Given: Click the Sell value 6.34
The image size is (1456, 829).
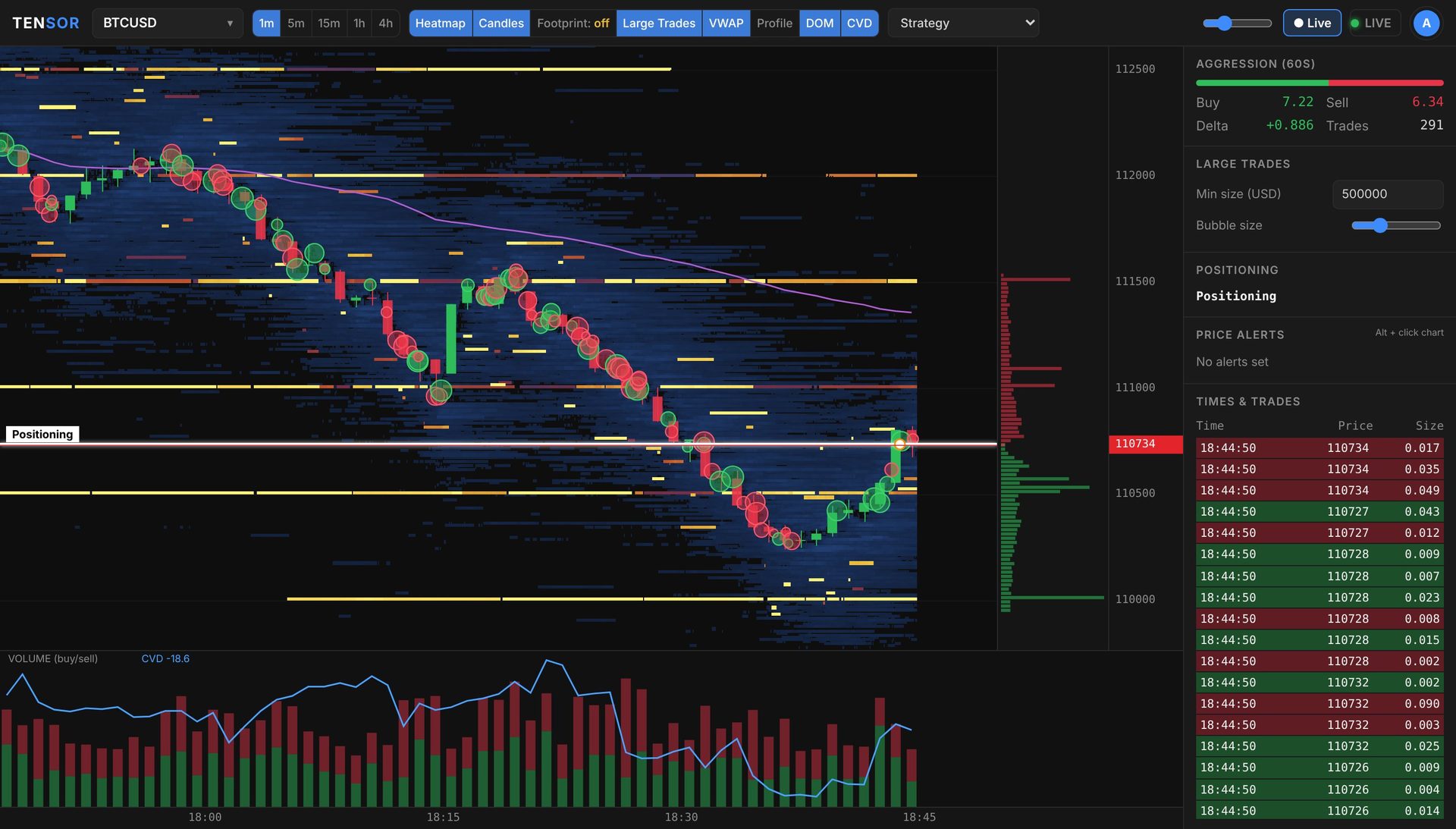Looking at the screenshot, I should 1427,102.
